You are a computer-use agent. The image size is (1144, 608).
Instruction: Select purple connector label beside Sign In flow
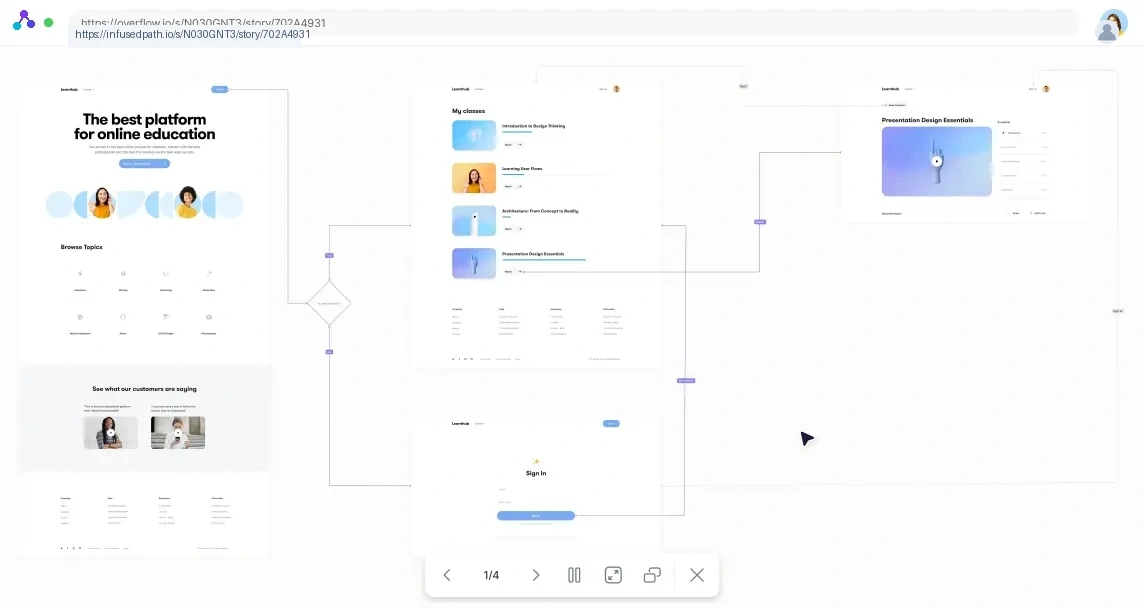686,380
